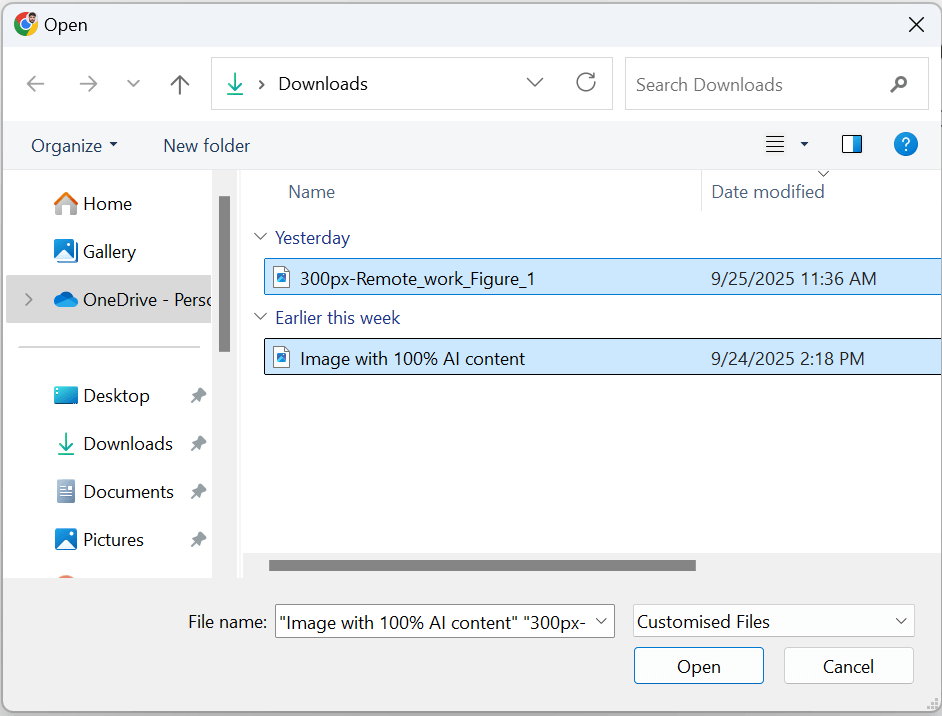Open the Customised Files type dropdown

[x=774, y=621]
